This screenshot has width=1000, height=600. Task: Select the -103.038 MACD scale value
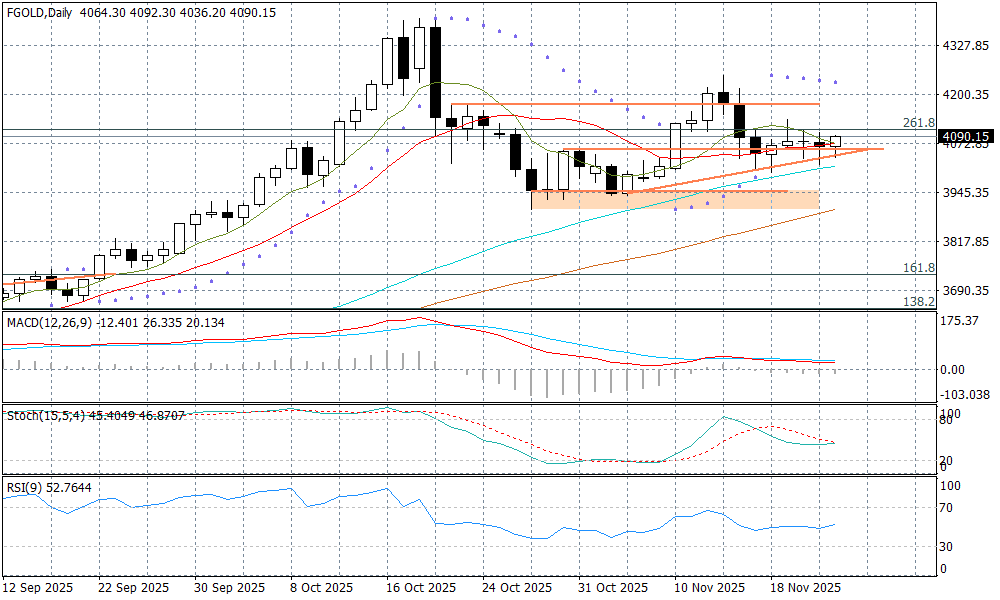coord(963,395)
